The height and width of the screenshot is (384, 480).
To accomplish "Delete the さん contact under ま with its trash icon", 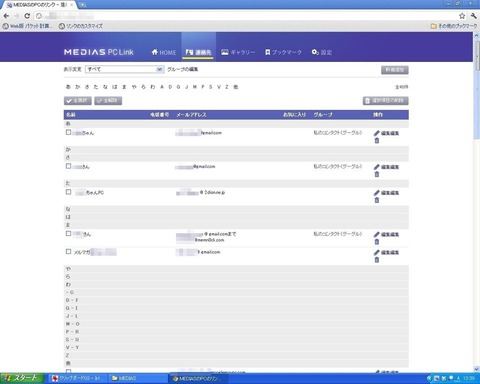I will [x=377, y=242].
